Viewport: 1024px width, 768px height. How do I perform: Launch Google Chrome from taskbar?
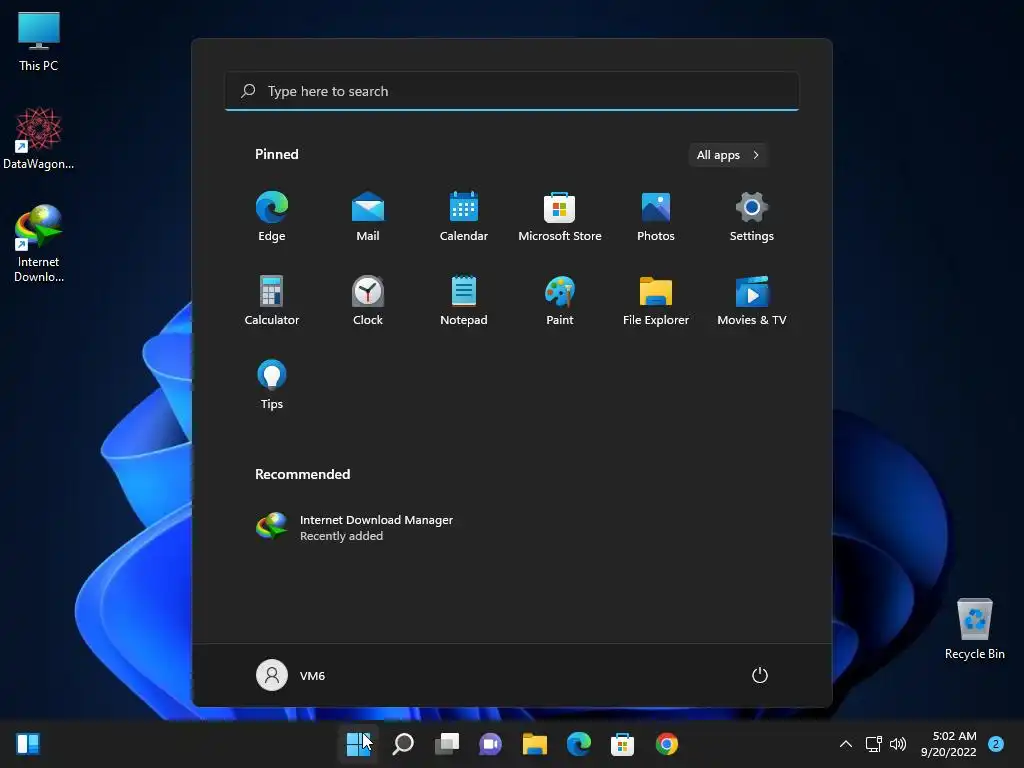click(666, 744)
